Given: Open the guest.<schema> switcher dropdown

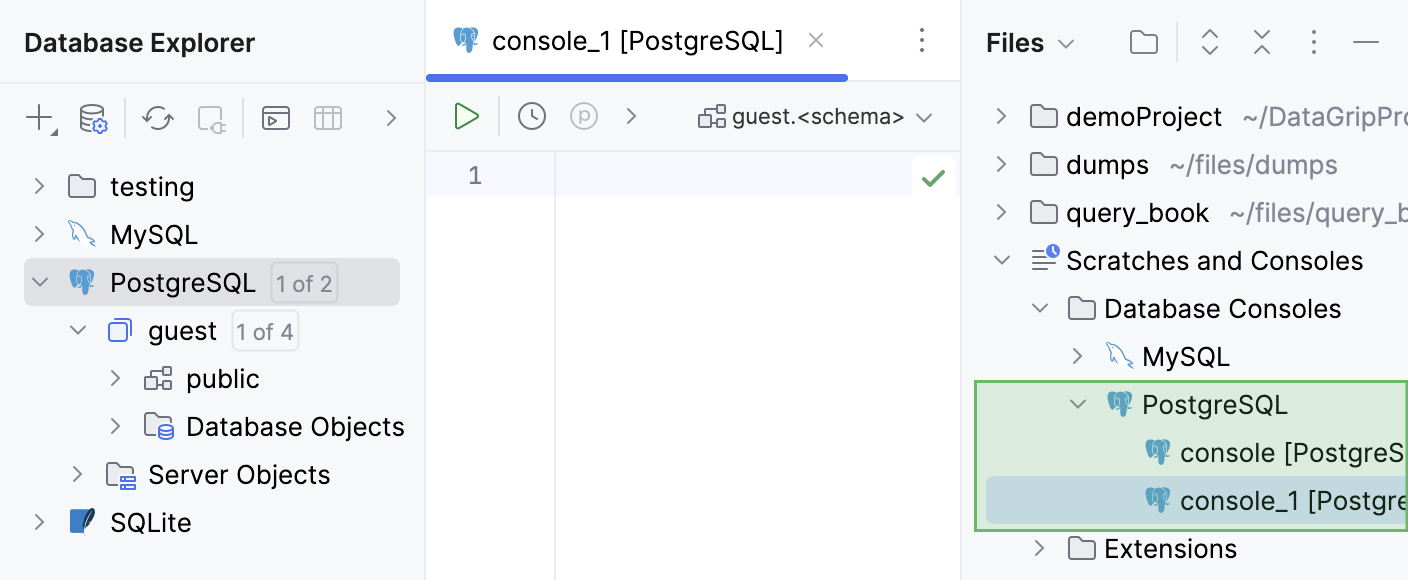Looking at the screenshot, I should coord(816,117).
